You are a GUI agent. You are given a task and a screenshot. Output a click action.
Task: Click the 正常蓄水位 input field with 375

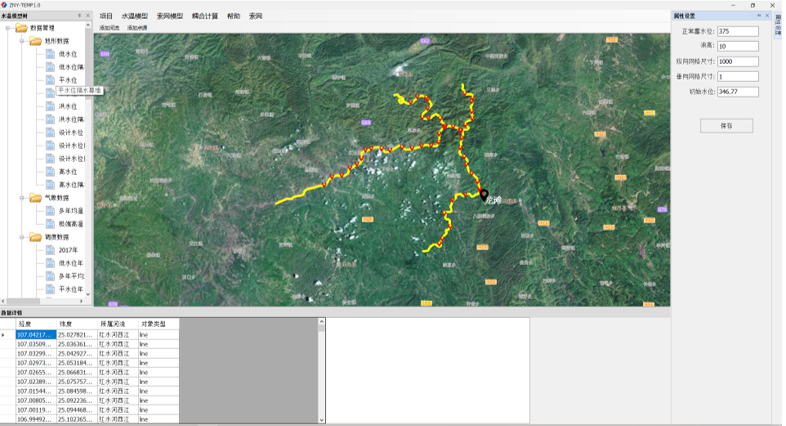point(737,31)
